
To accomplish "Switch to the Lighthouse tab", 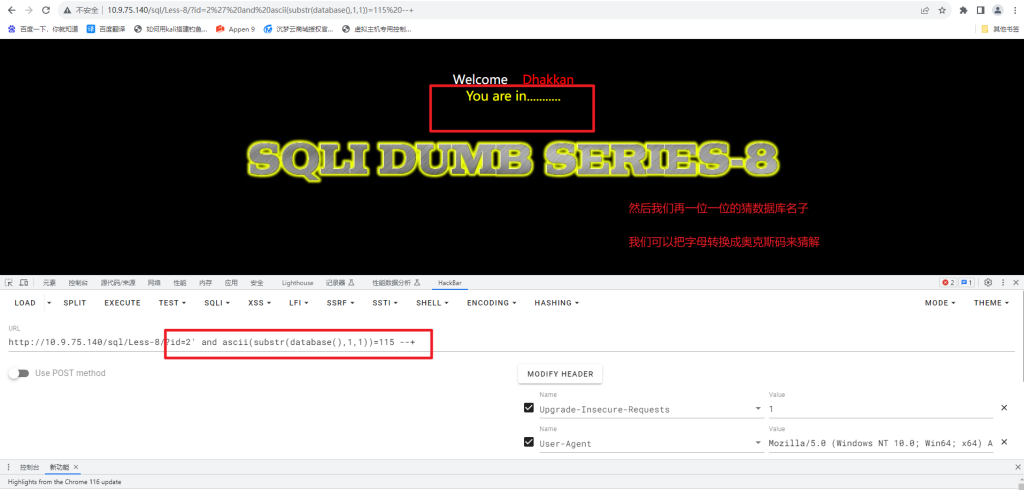I will [297, 283].
